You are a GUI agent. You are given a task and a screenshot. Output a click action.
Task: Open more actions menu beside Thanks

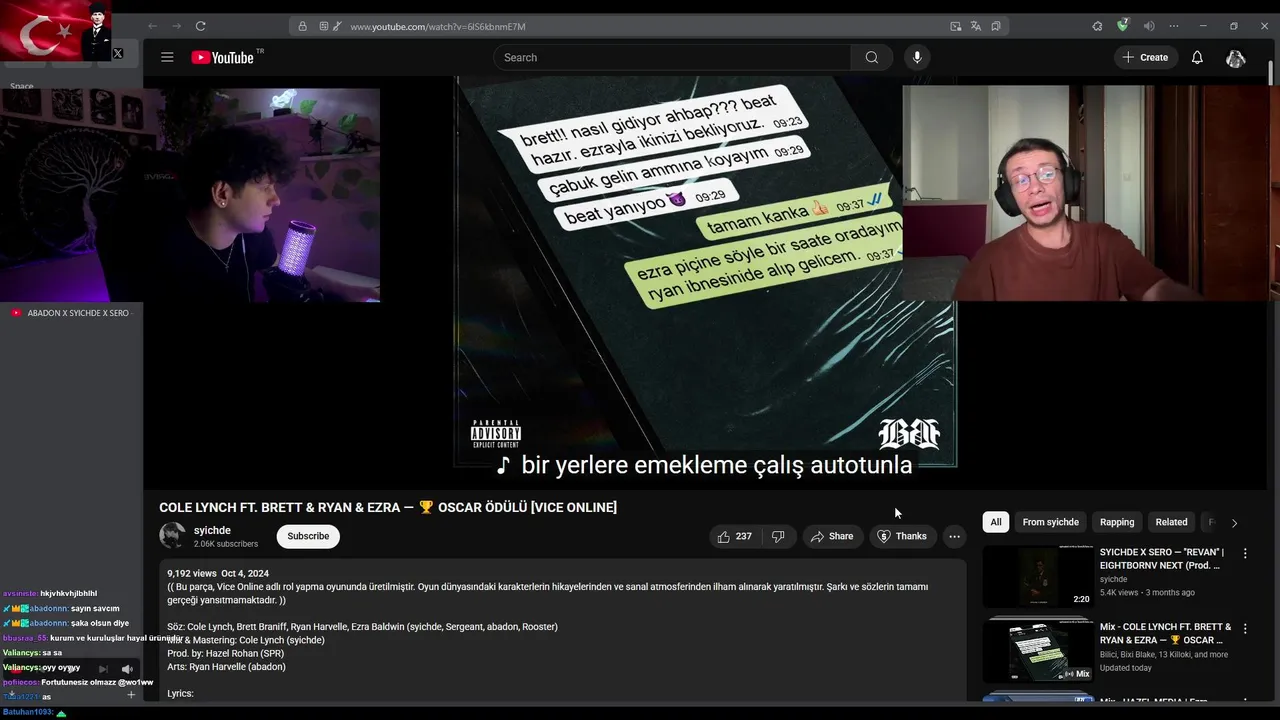[x=954, y=536]
